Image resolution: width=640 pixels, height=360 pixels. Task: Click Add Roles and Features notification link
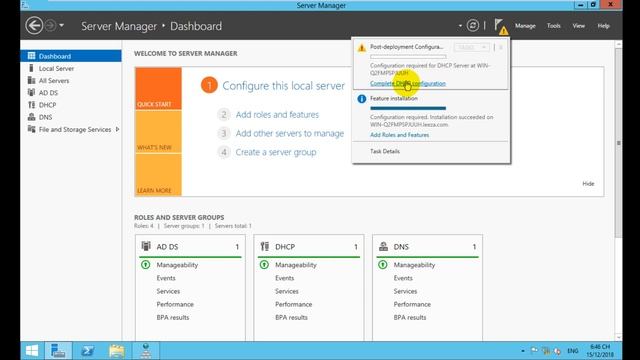tap(399, 135)
